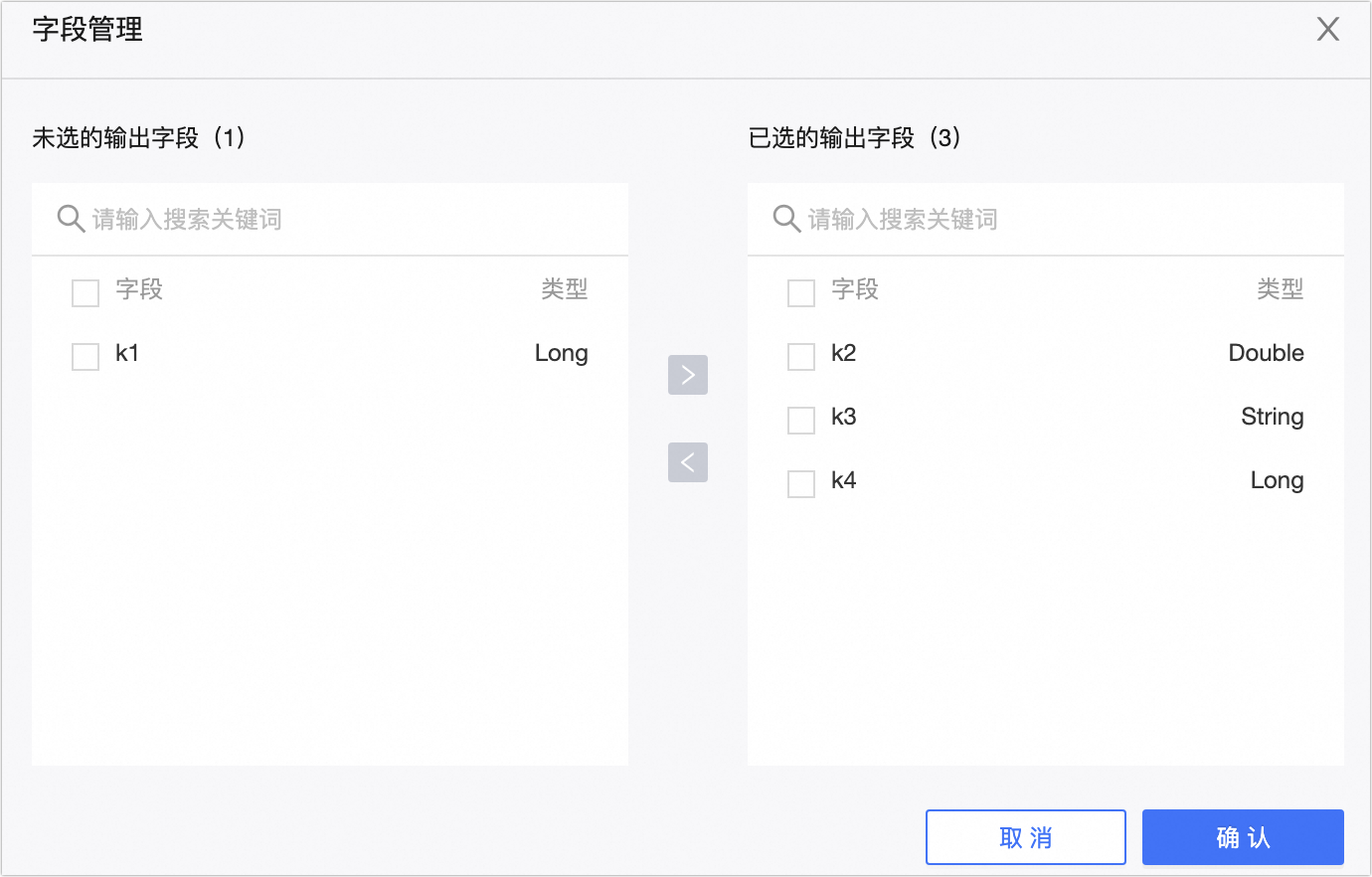
Task: Click the 类型 column header in left panel
Action: (565, 289)
